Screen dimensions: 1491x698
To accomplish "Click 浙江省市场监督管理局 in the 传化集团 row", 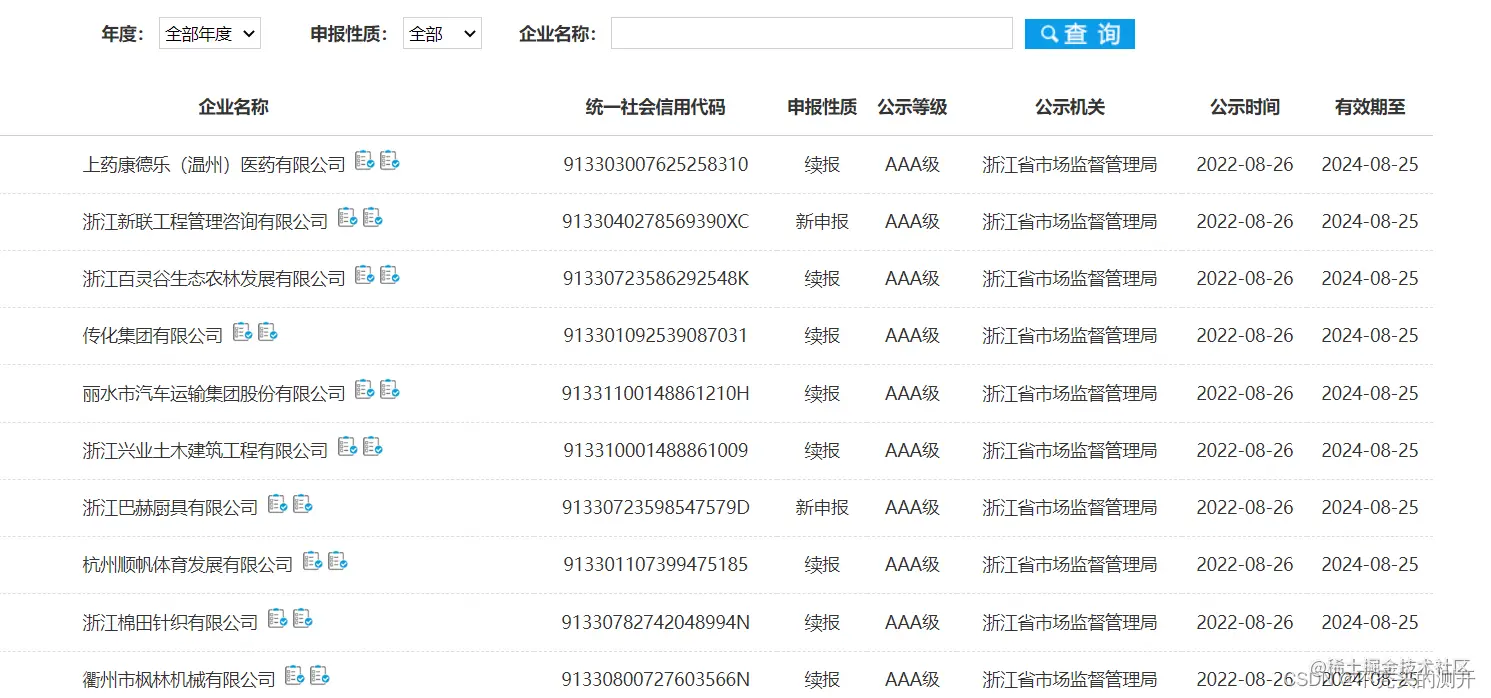I will coord(1070,336).
